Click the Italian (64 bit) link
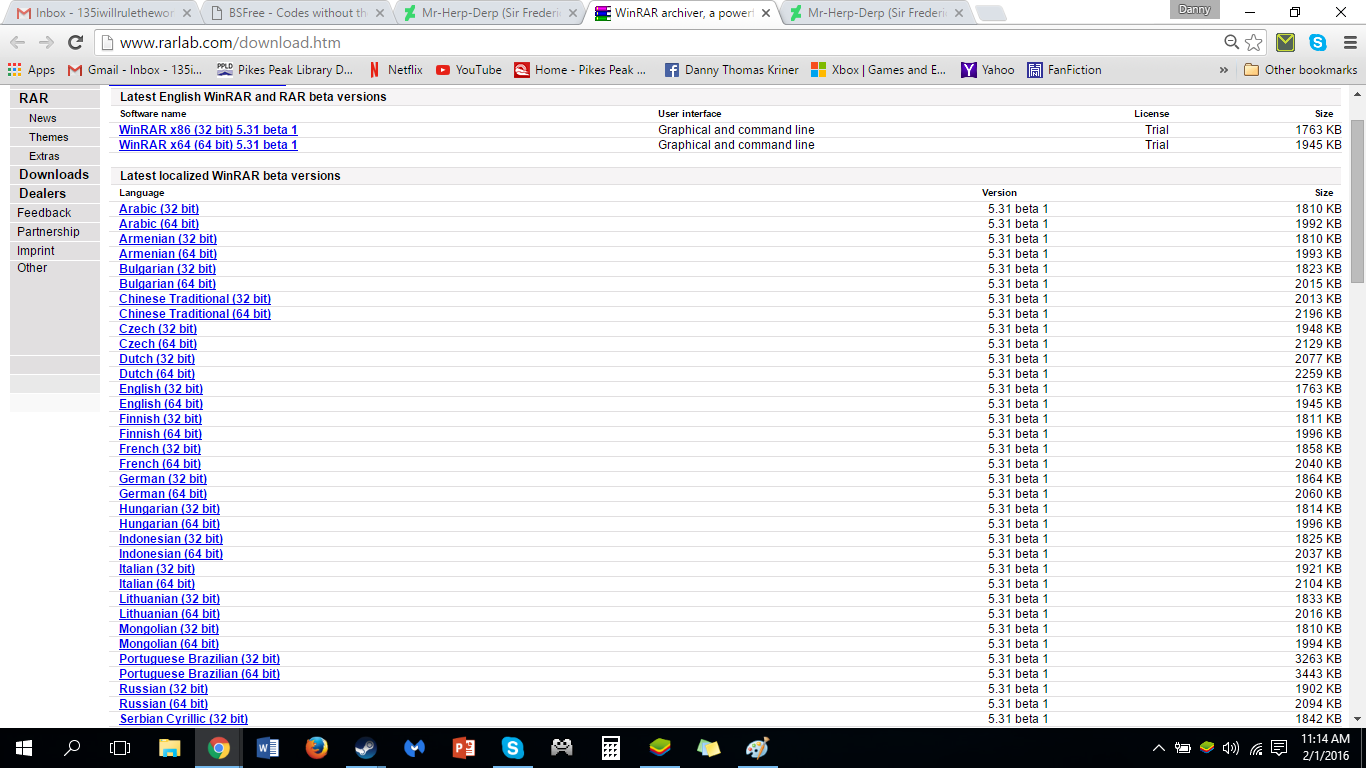This screenshot has width=1366, height=768. coord(157,584)
